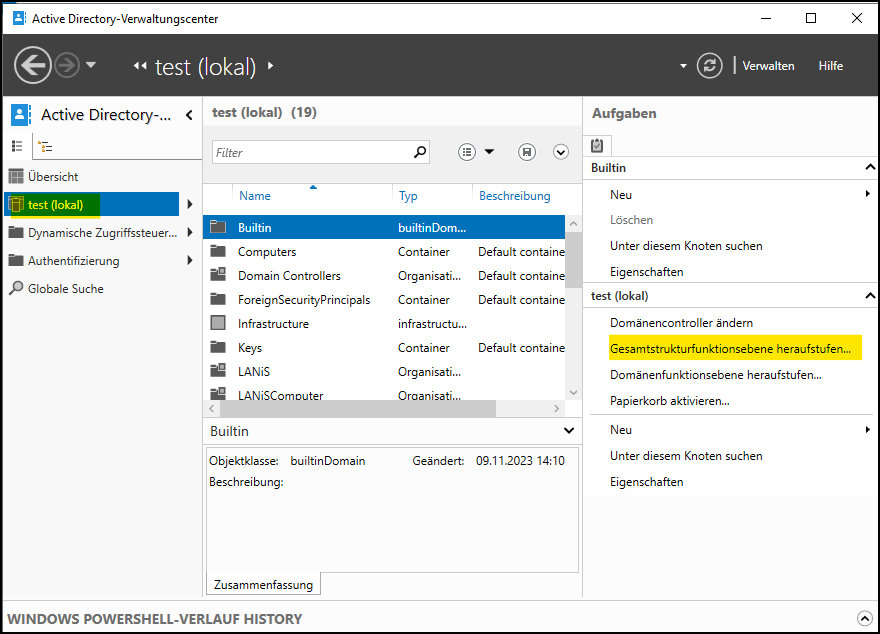This screenshot has width=880, height=634.
Task: Click the vertical scrollbar of object list
Action: (x=573, y=259)
